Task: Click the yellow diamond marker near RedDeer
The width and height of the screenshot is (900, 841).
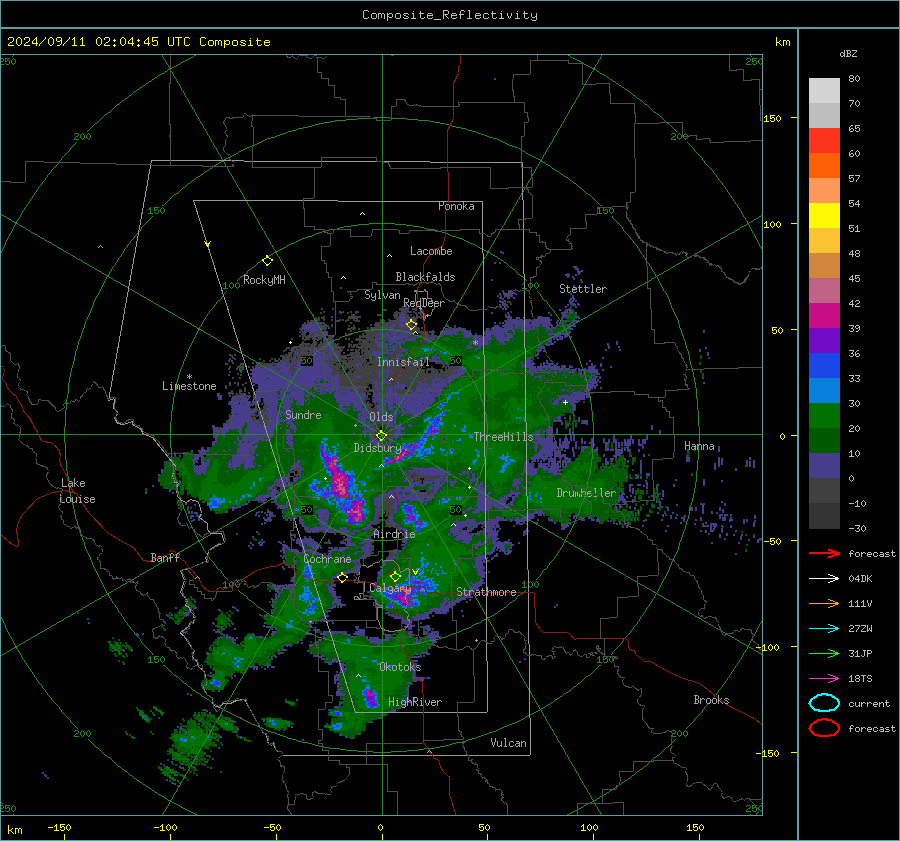Action: click(x=411, y=325)
